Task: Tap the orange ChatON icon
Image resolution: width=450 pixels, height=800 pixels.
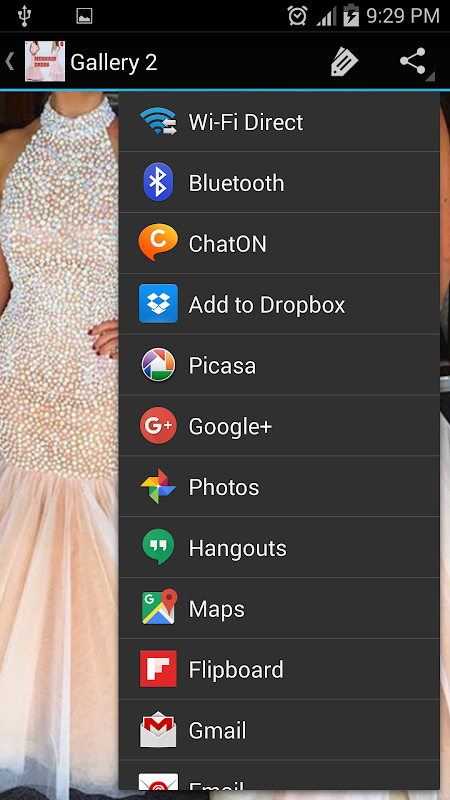Action: (x=158, y=242)
